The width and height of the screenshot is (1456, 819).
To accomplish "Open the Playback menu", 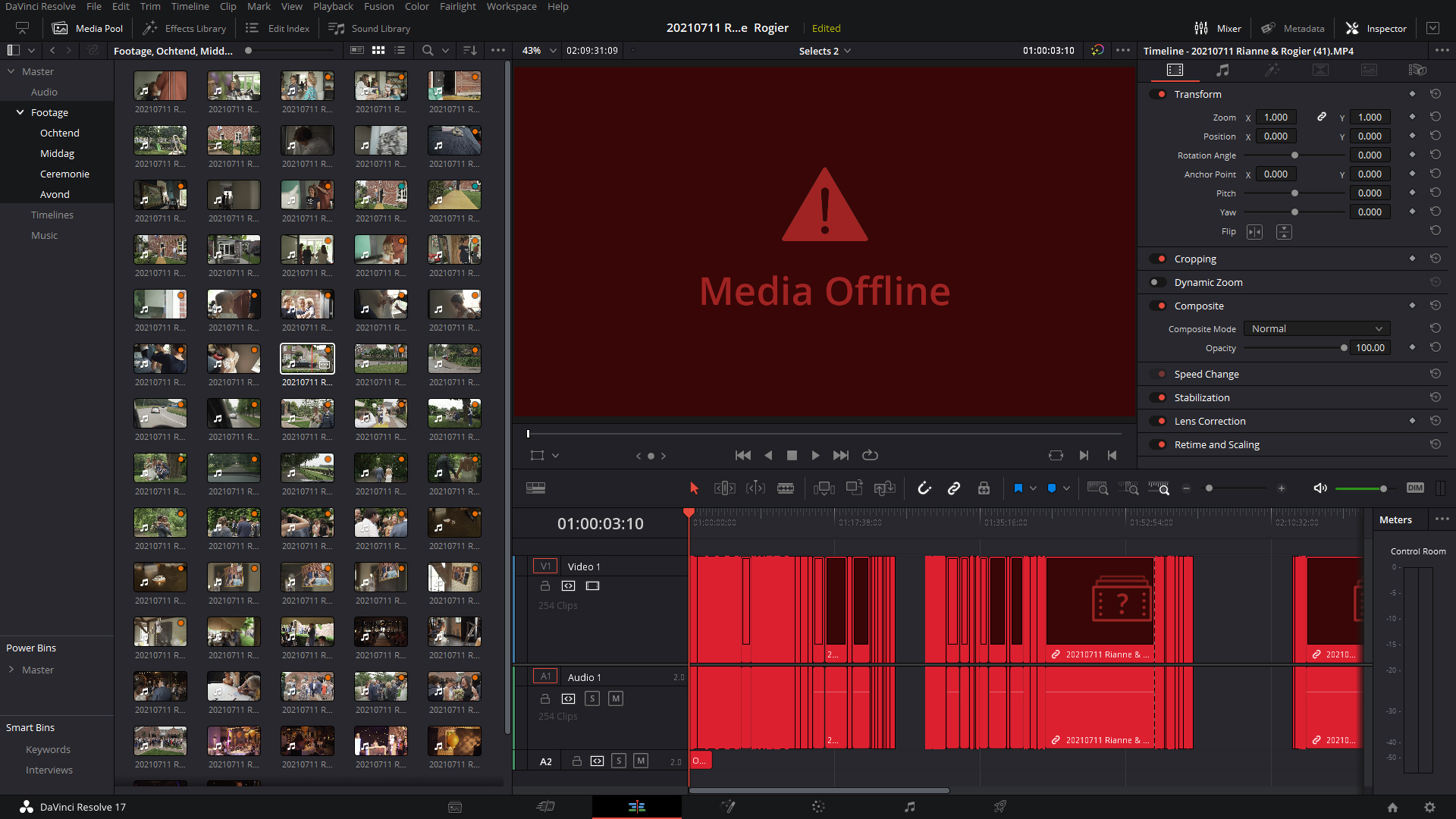I will [x=333, y=7].
